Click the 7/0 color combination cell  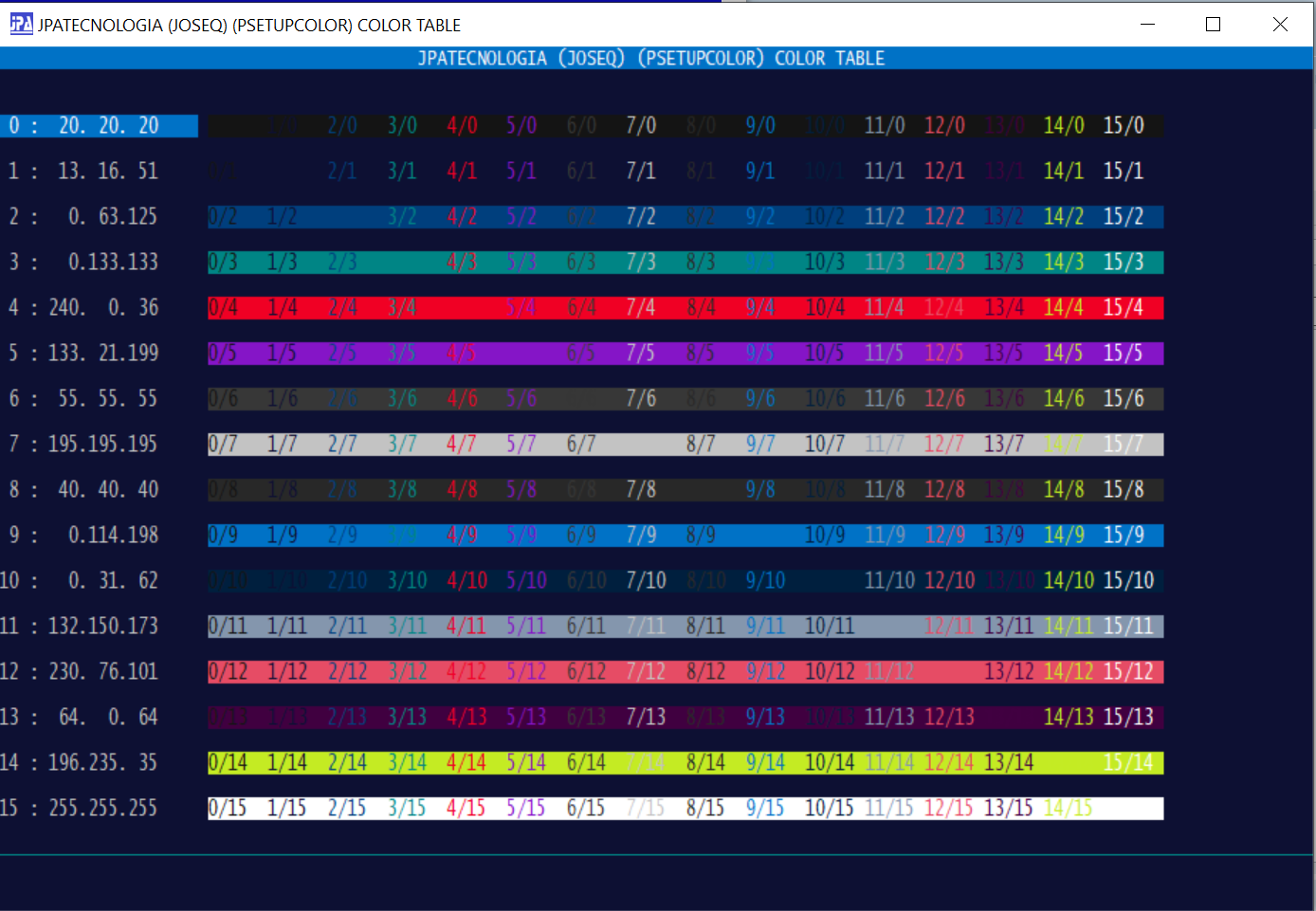pos(641,126)
